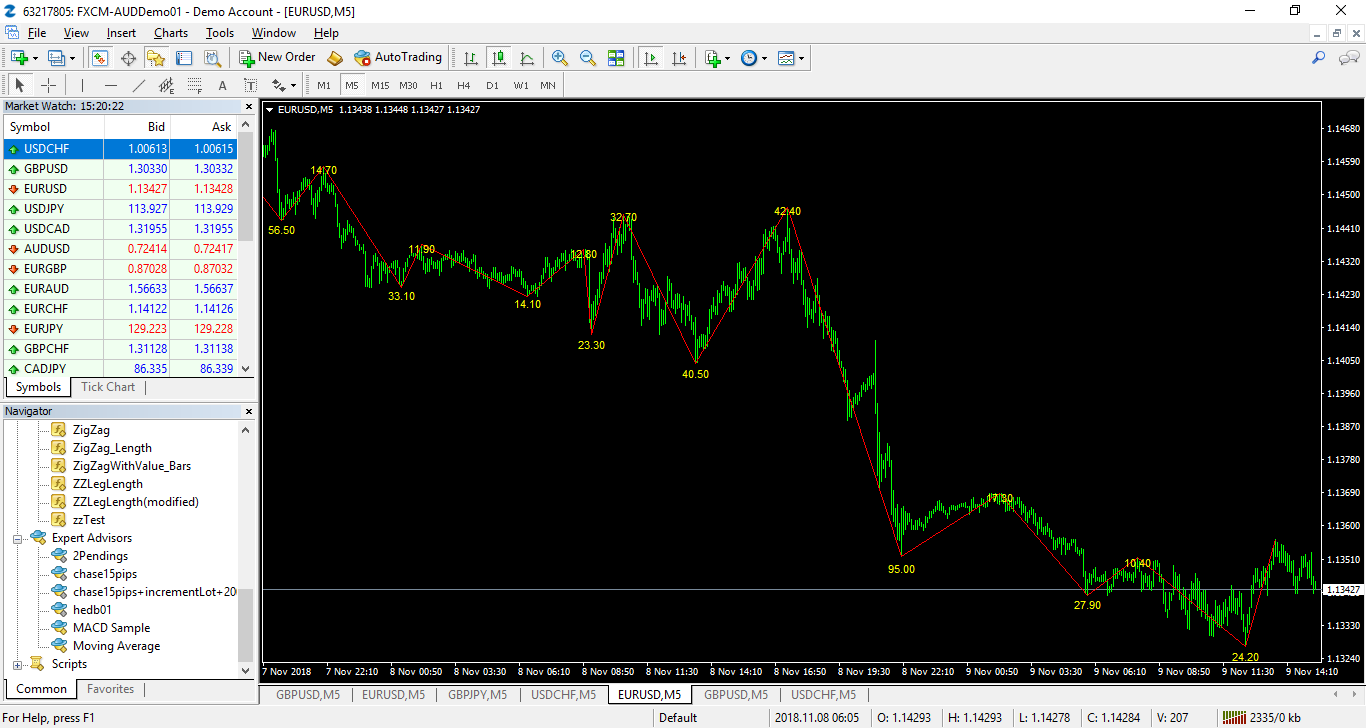Screen dimensions: 1366x728
Task: Select the EURJPY row in Market Watch
Action: [x=121, y=329]
